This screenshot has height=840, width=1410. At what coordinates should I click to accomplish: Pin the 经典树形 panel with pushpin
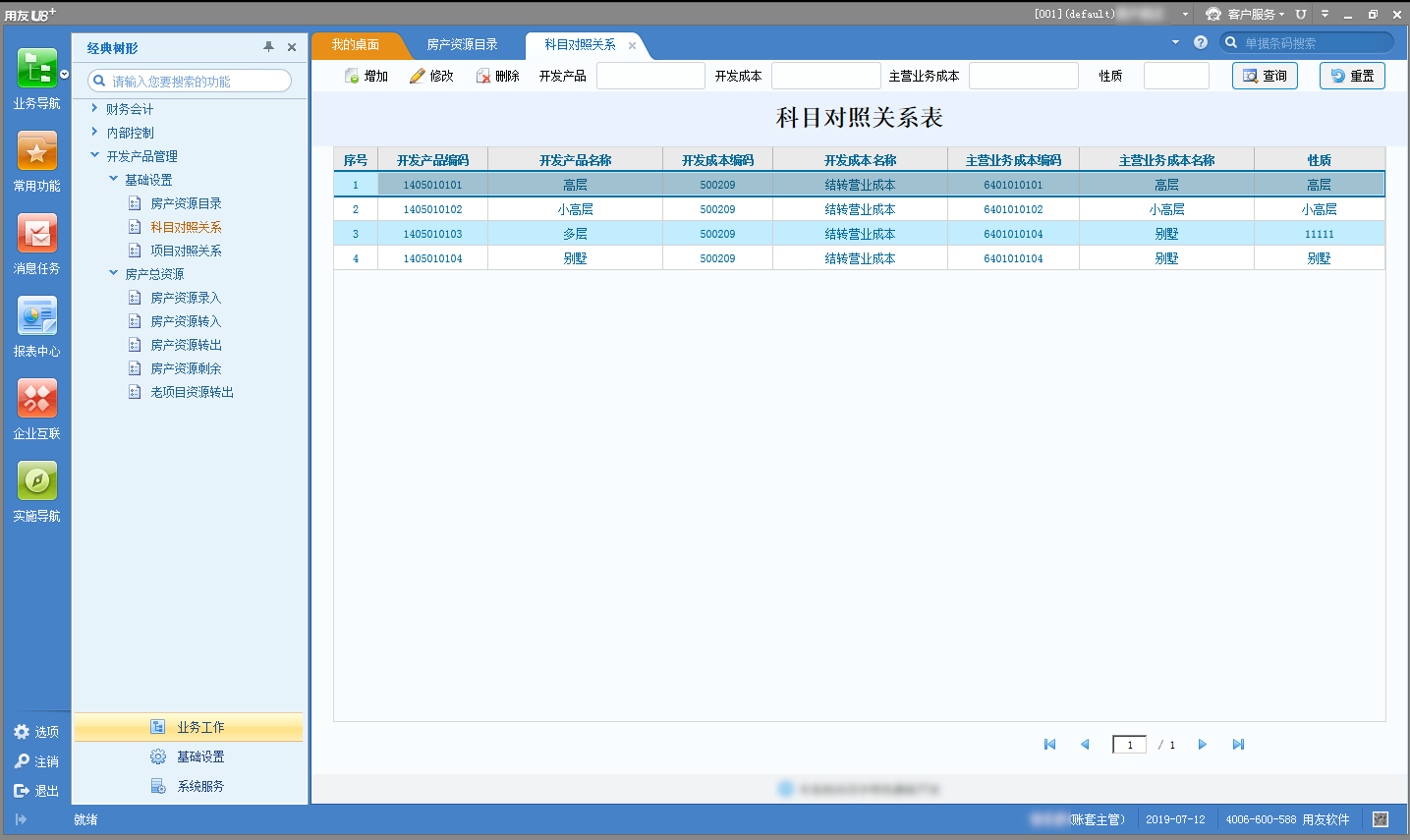(x=268, y=47)
